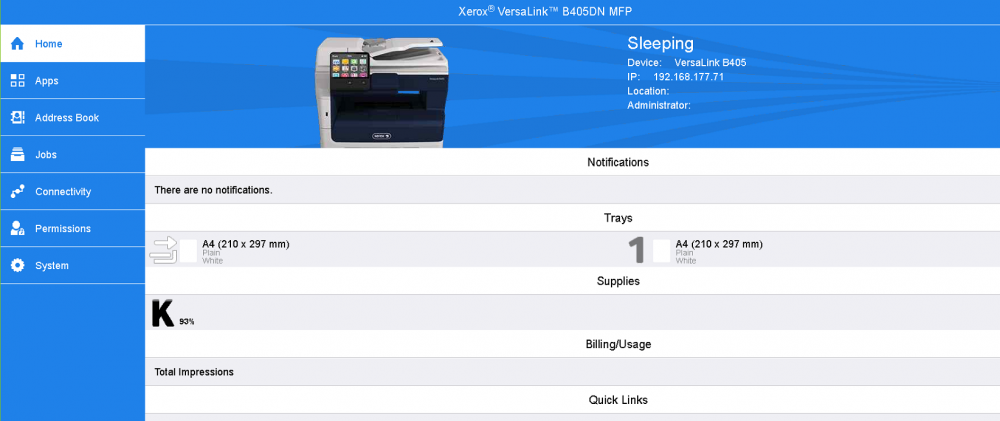Go to the Jobs menu label

point(46,155)
